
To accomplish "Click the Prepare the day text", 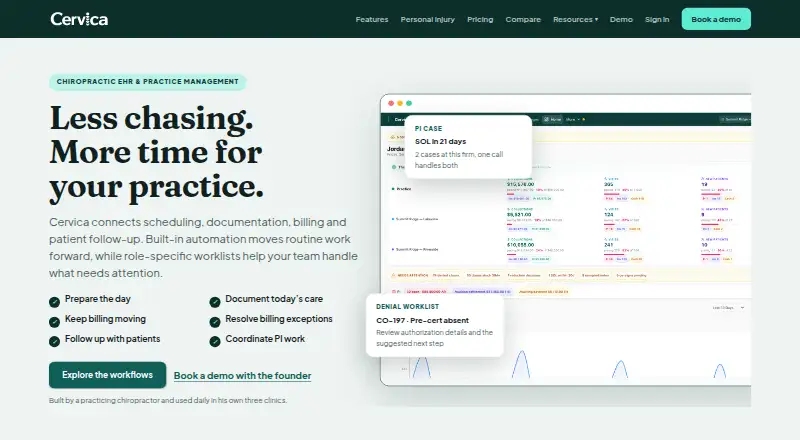I will pyautogui.click(x=97, y=299).
